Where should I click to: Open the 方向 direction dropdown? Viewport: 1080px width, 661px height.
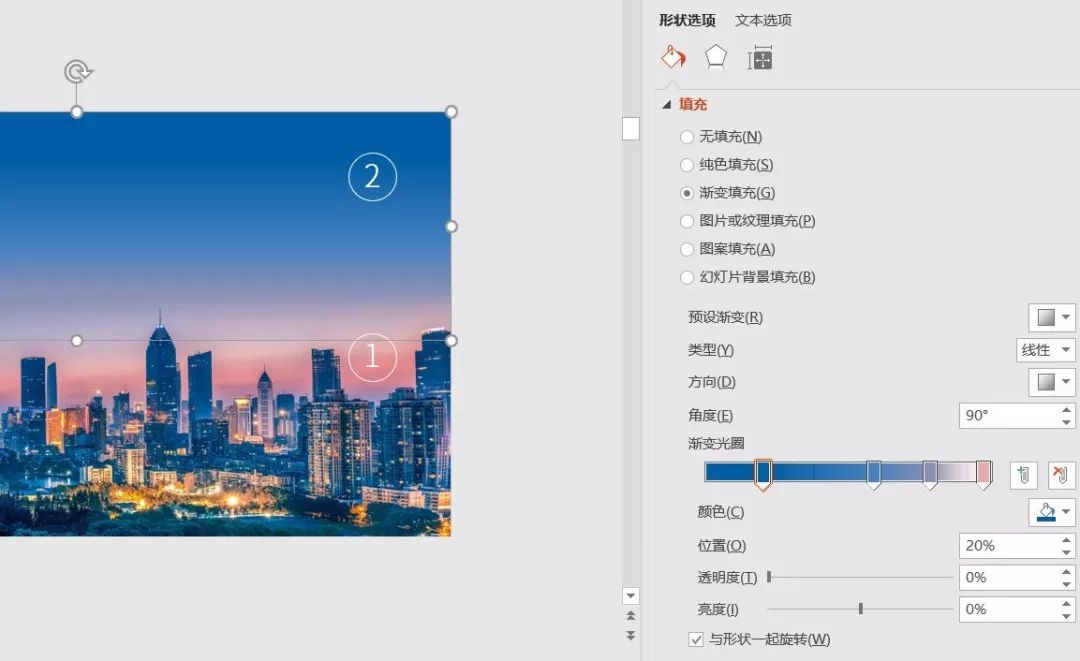pos(1052,382)
